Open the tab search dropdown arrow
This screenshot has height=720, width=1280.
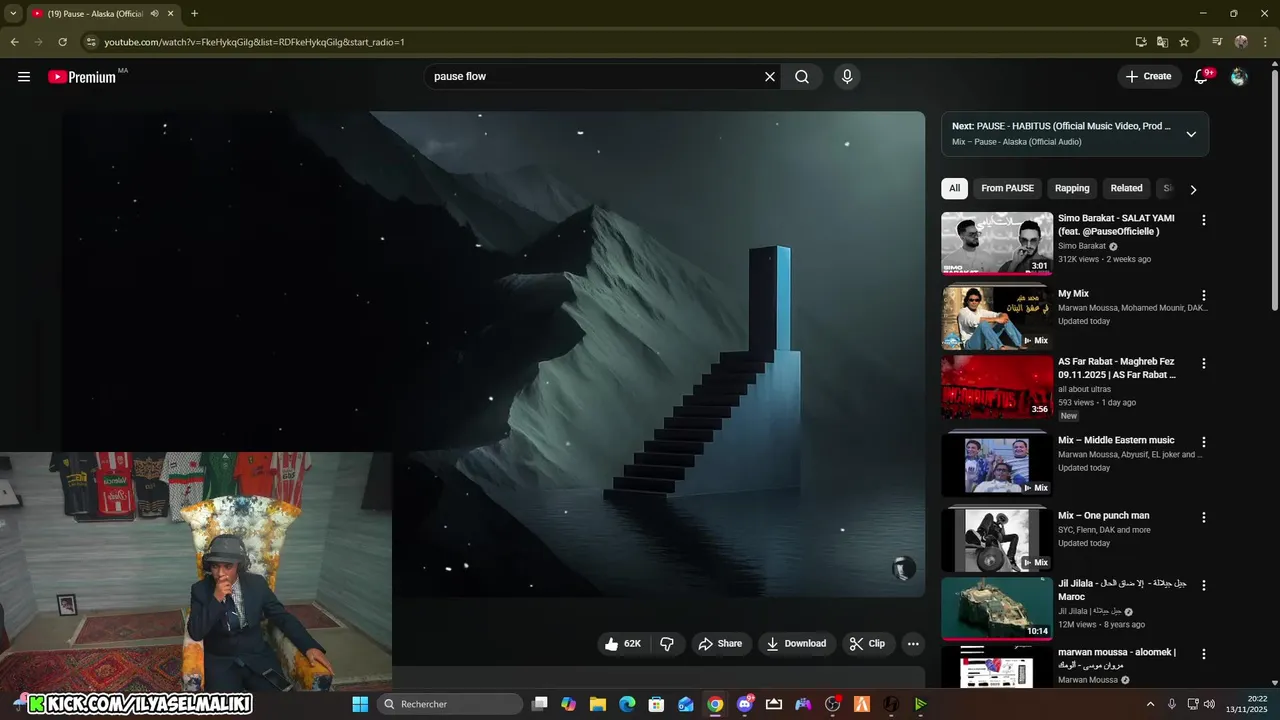13,14
